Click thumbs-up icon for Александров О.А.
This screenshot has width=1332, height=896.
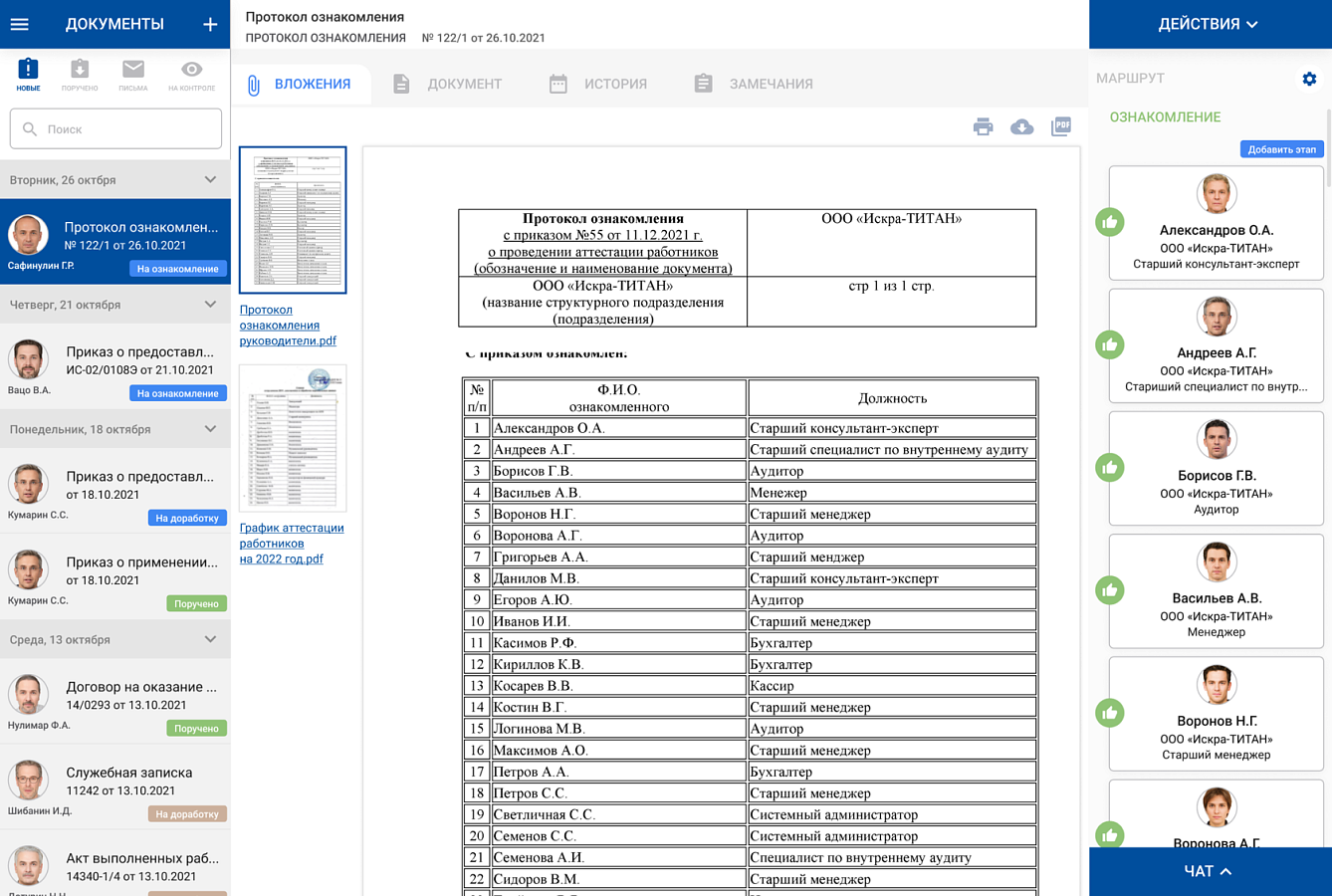[x=1110, y=222]
